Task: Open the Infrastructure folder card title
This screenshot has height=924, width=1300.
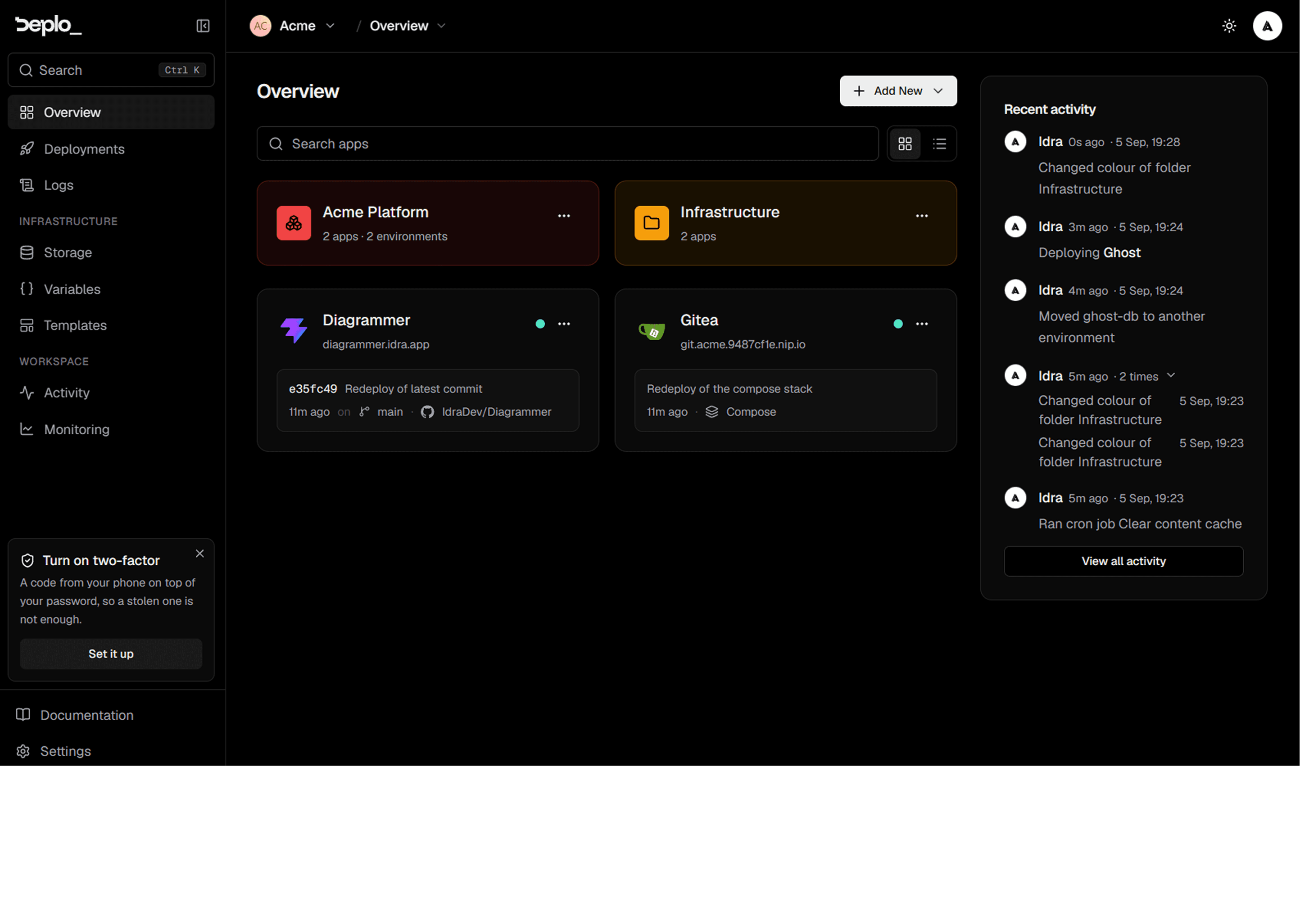Action: (x=729, y=212)
